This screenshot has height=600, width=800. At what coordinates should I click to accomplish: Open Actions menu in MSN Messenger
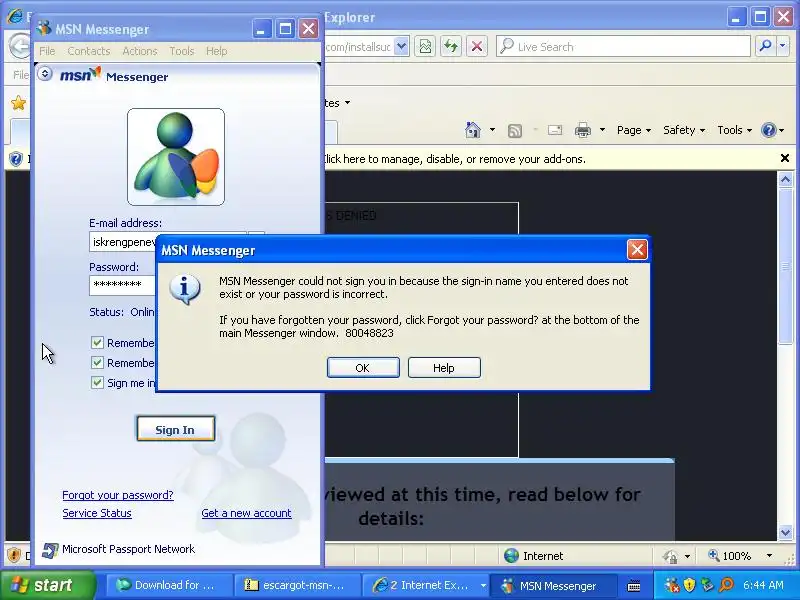click(x=140, y=51)
